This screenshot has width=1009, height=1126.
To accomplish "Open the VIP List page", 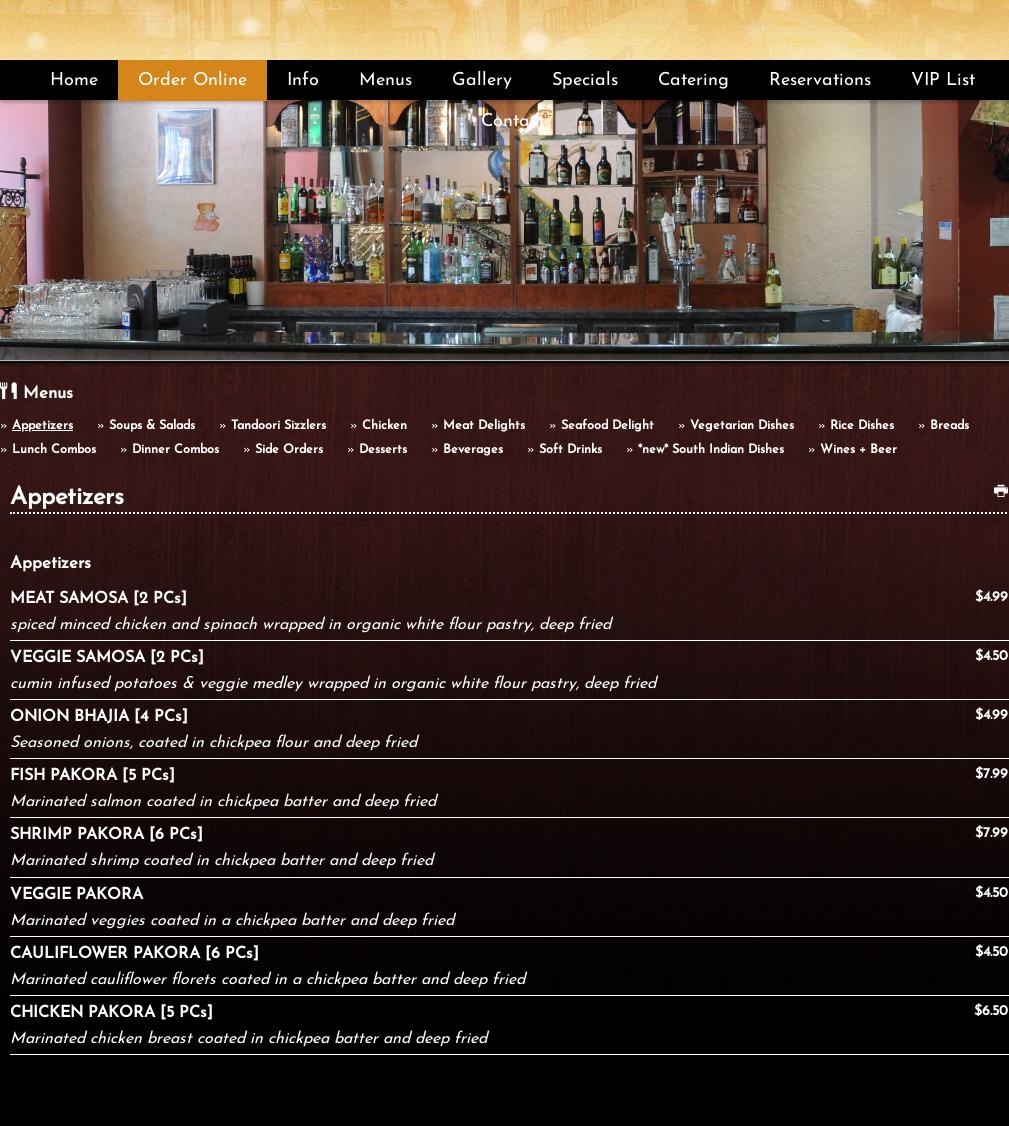I will click(x=942, y=80).
